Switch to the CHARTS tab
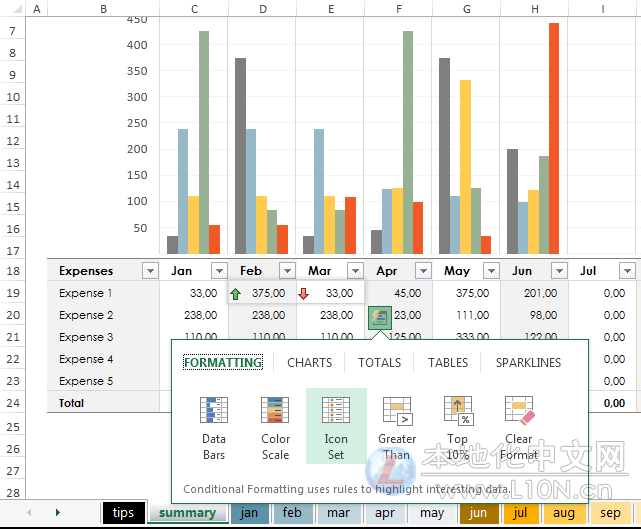The width and height of the screenshot is (641, 529). coord(310,363)
